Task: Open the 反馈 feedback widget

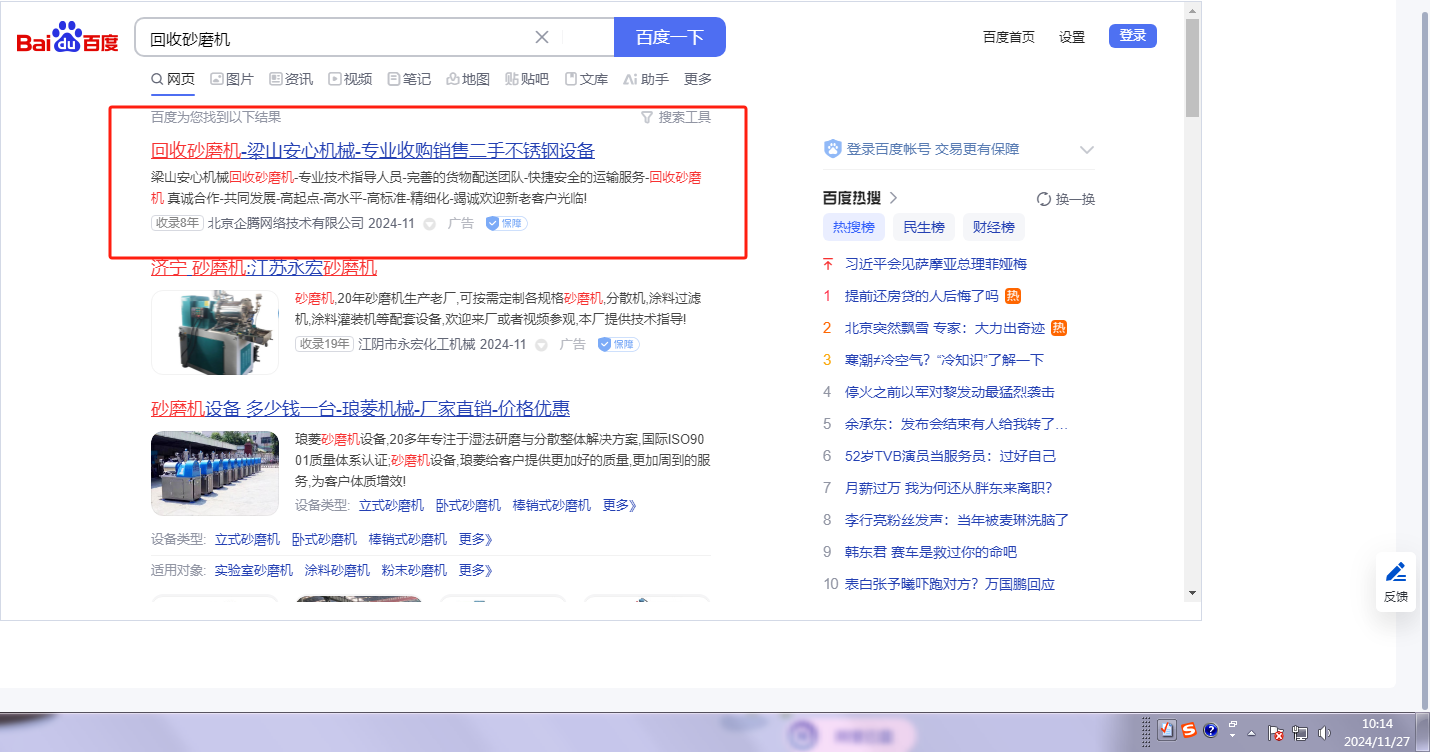Action: click(1395, 582)
